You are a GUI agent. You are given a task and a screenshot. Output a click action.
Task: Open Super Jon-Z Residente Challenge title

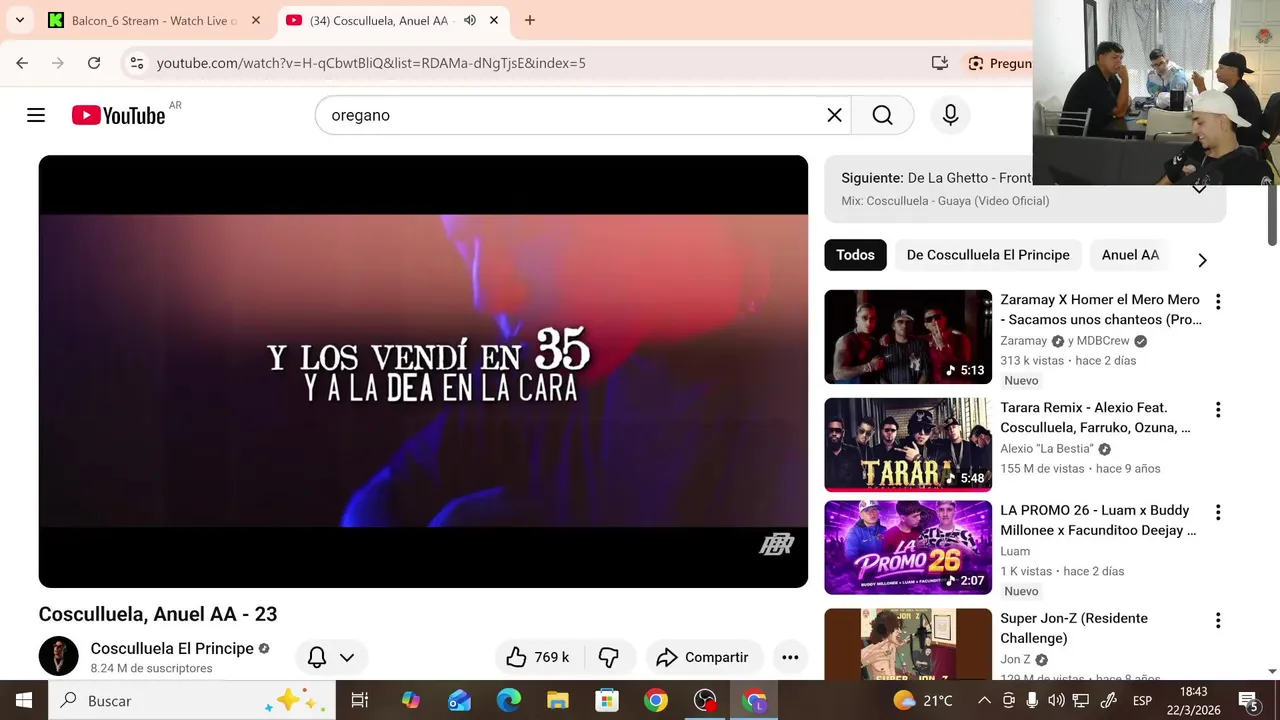coord(1074,628)
